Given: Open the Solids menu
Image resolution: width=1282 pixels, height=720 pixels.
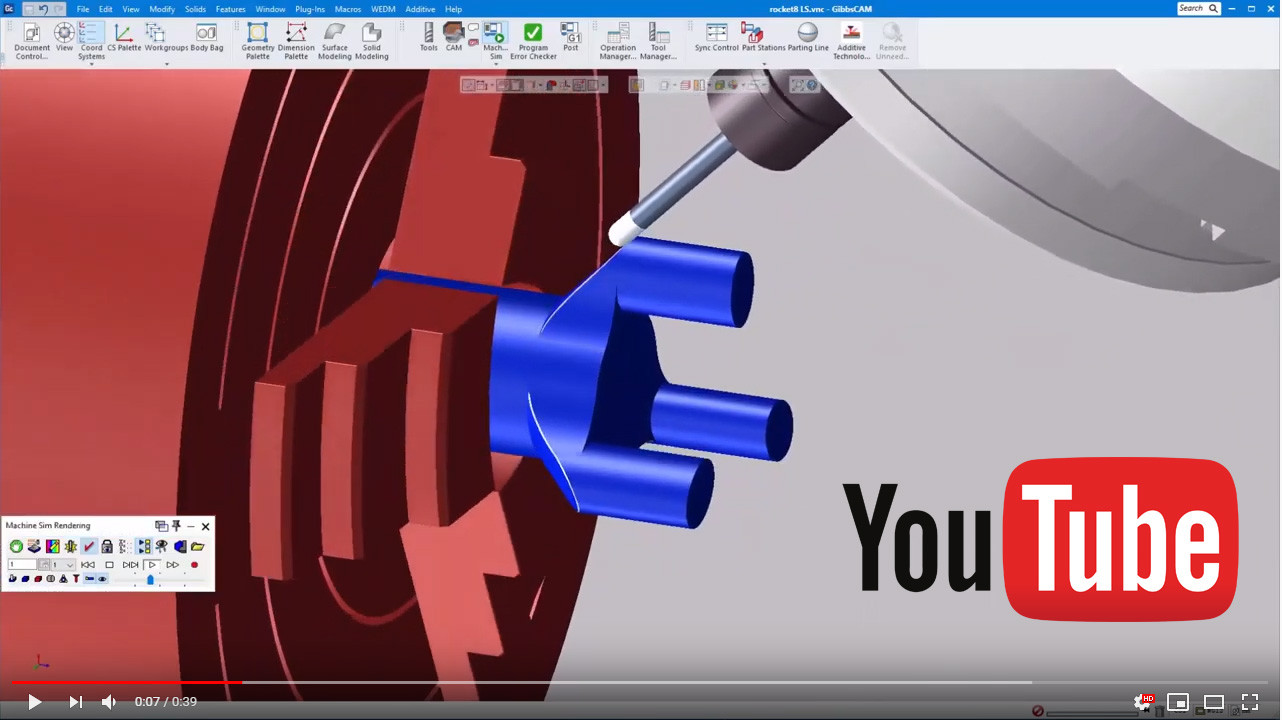Looking at the screenshot, I should click(195, 9).
